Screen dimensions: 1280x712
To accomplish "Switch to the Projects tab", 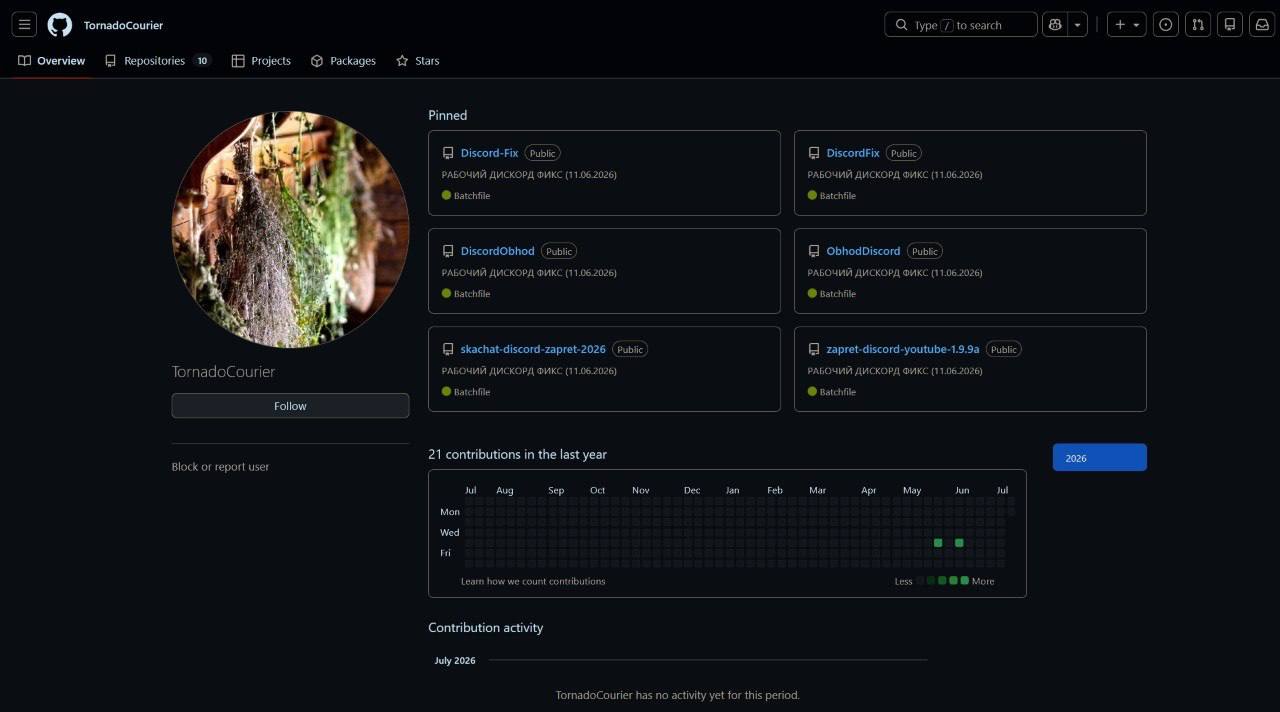I will 261,61.
